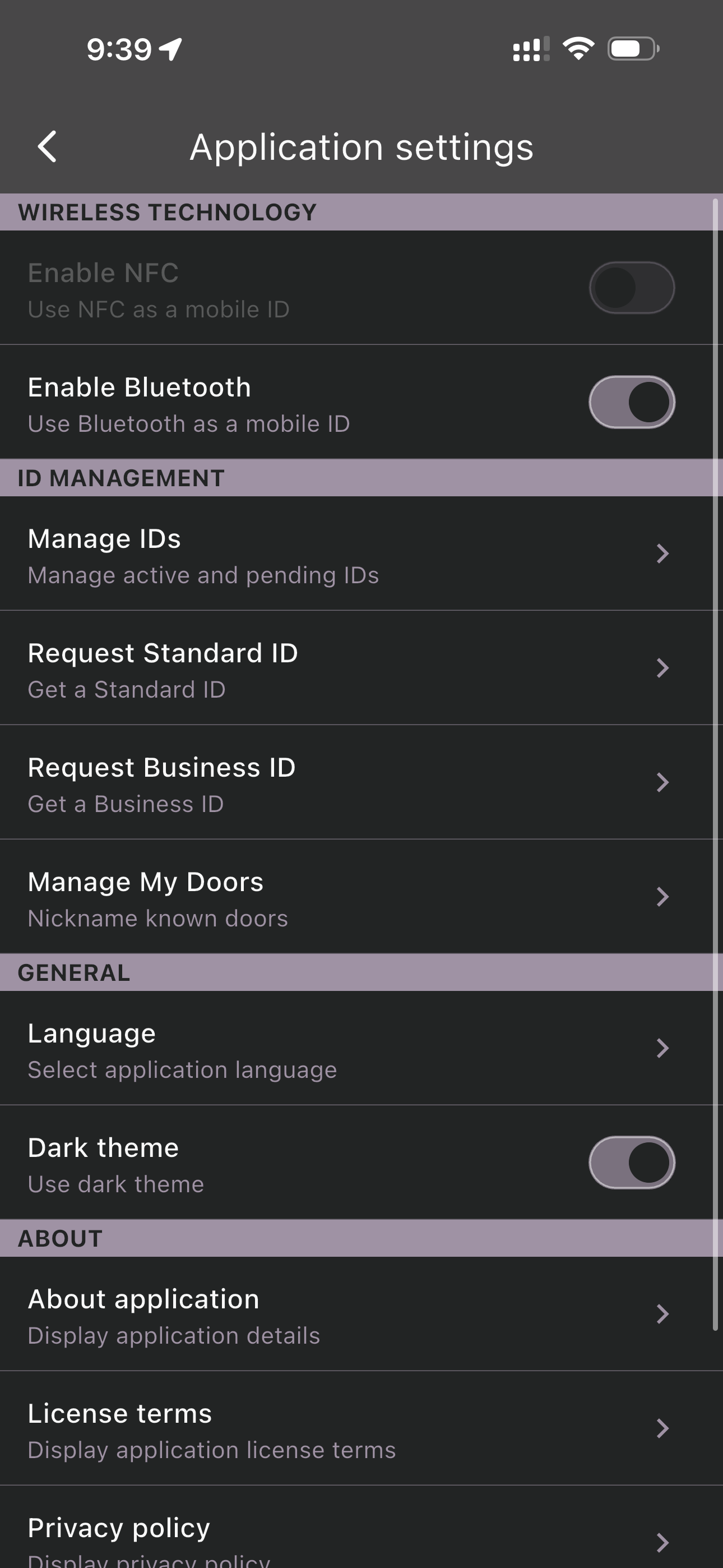
Task: Turn off the Enable Bluetooth switch
Action: [x=632, y=402]
